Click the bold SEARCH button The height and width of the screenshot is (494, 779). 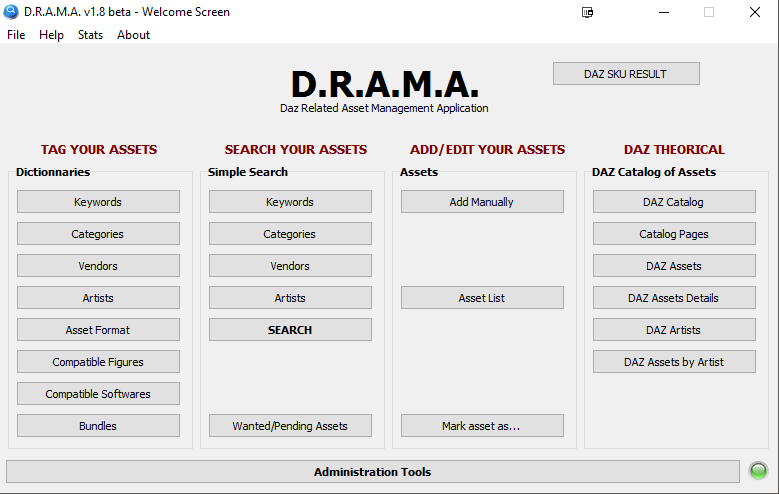tap(290, 329)
